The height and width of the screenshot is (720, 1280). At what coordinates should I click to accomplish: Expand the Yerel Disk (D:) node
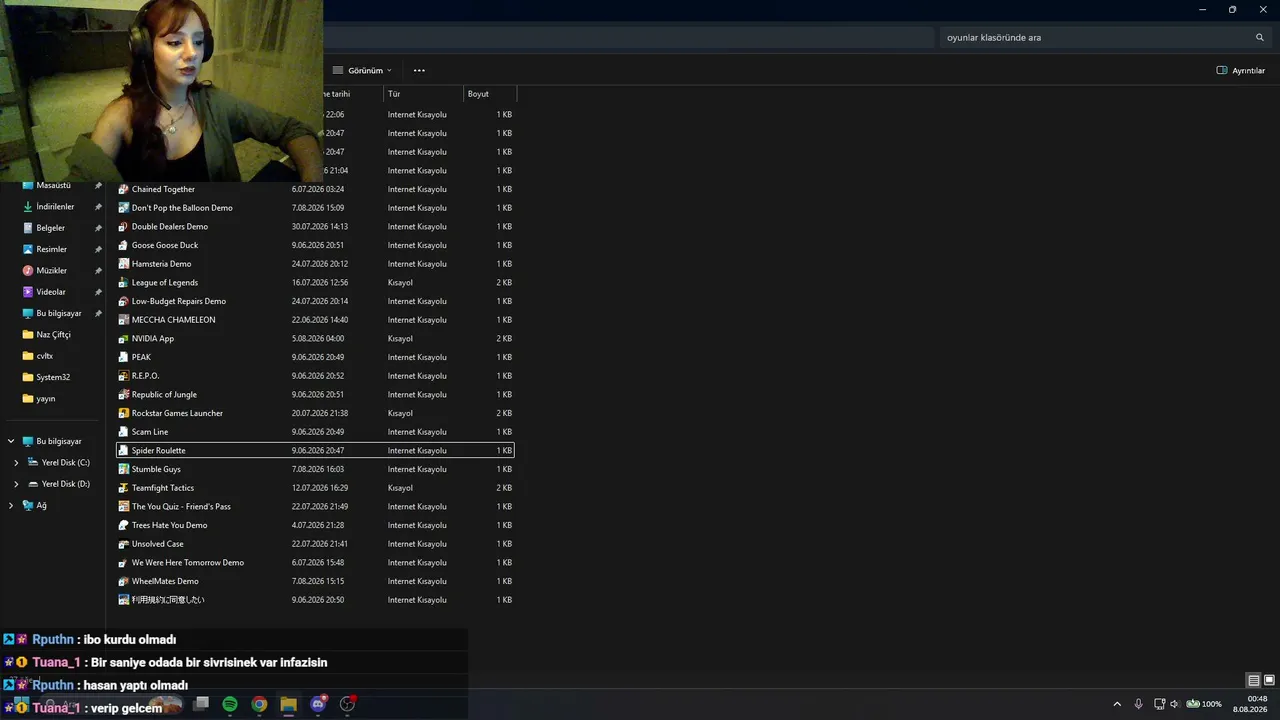[16, 484]
